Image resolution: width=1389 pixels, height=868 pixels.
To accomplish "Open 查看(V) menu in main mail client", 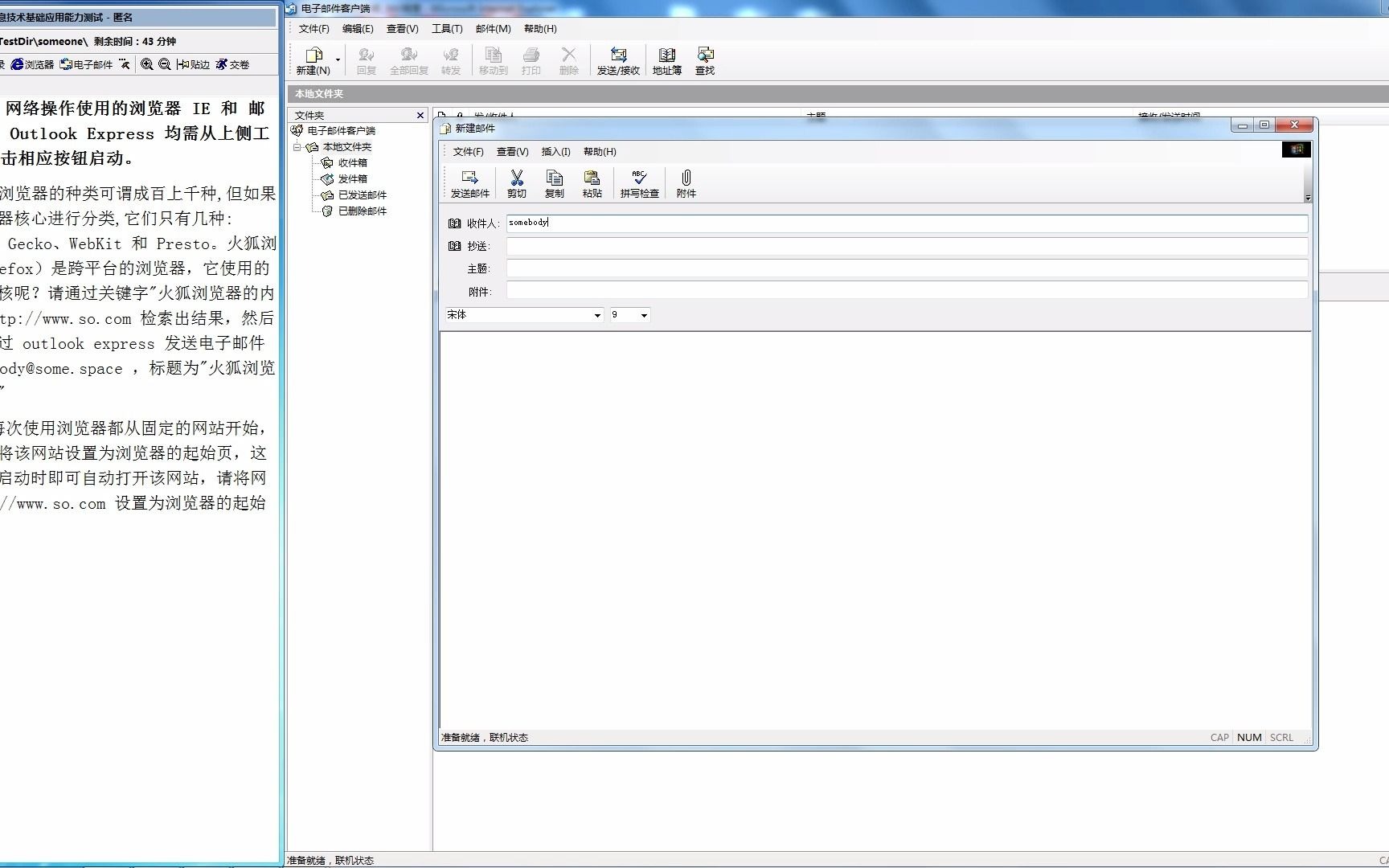I will click(403, 29).
